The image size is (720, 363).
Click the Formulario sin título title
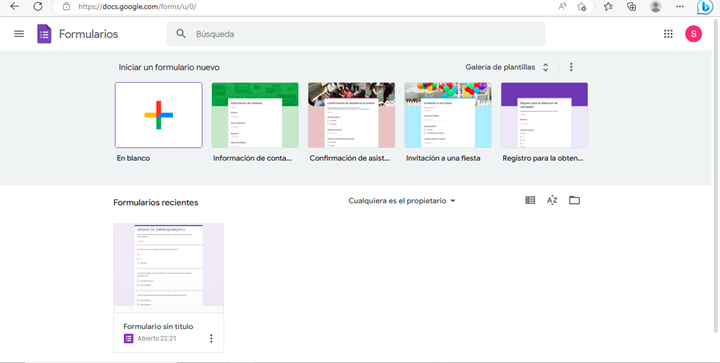(158, 326)
